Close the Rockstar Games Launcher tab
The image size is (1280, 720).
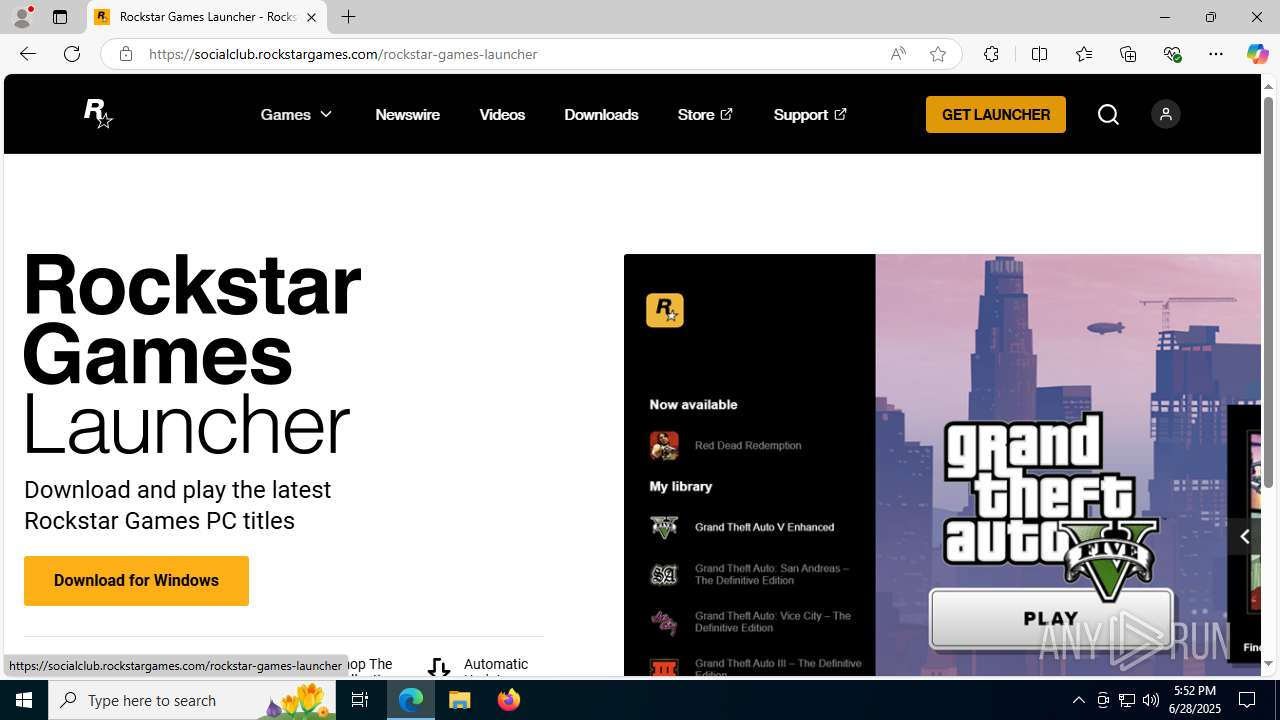(x=311, y=17)
